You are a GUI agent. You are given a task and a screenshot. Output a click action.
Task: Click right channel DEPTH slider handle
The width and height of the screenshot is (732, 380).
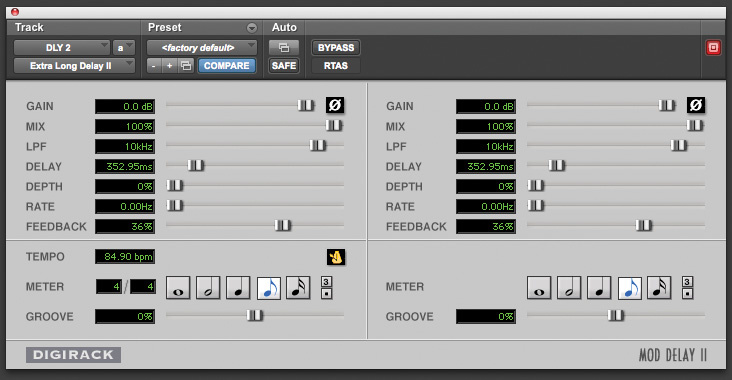tap(535, 186)
